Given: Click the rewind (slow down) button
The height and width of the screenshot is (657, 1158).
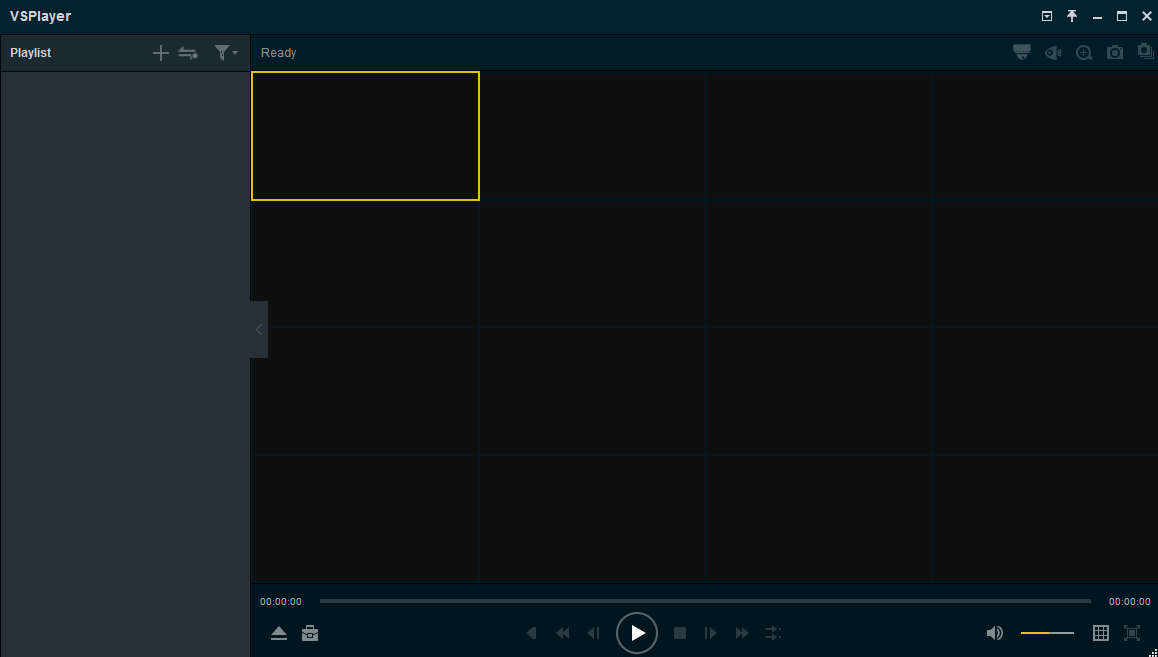Looking at the screenshot, I should pyautogui.click(x=563, y=633).
